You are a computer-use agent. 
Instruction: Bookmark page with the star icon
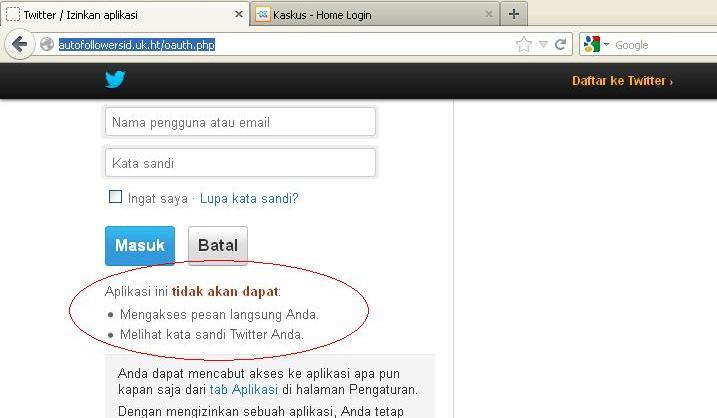(x=524, y=44)
